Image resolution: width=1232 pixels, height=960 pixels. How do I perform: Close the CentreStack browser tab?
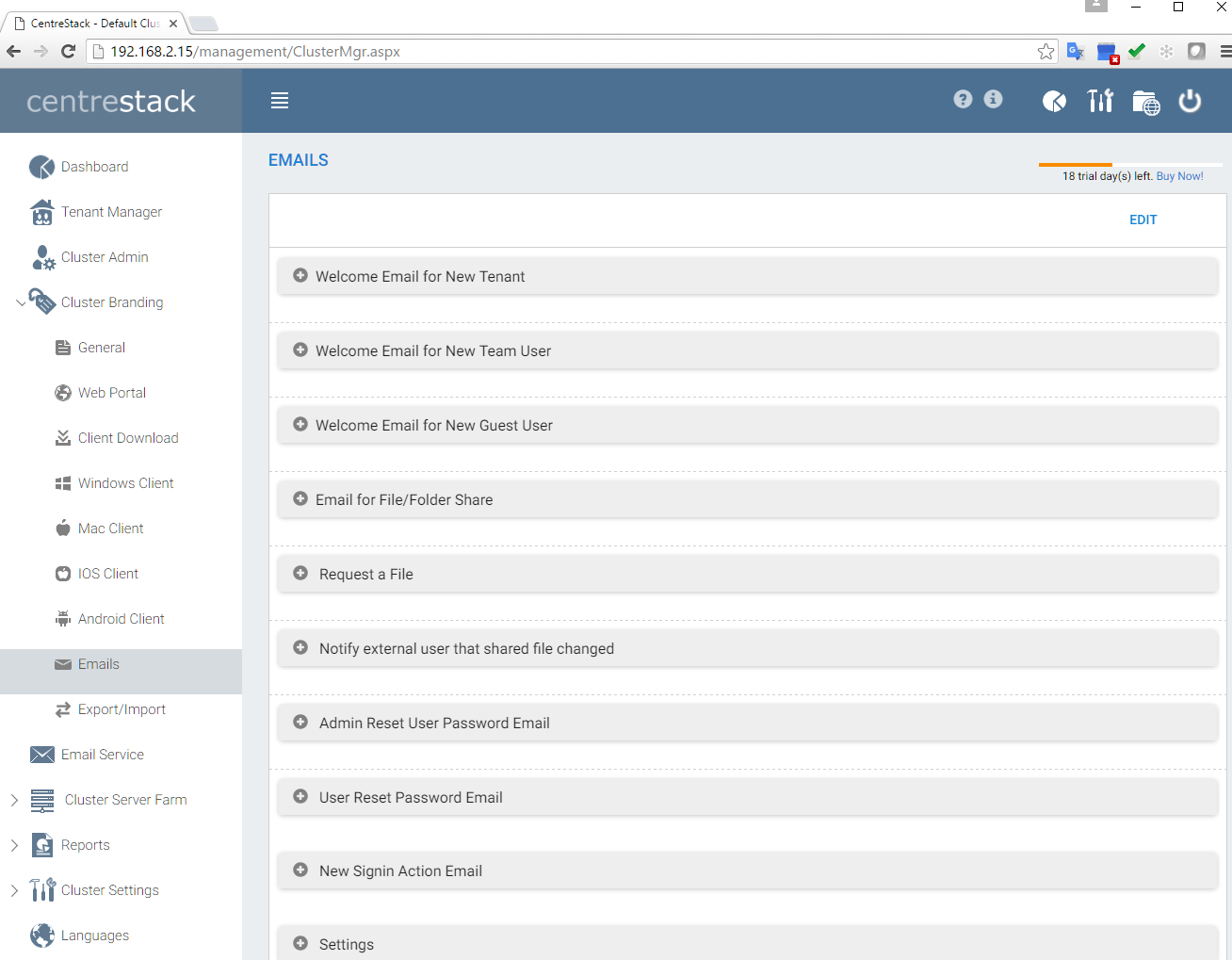tap(173, 24)
